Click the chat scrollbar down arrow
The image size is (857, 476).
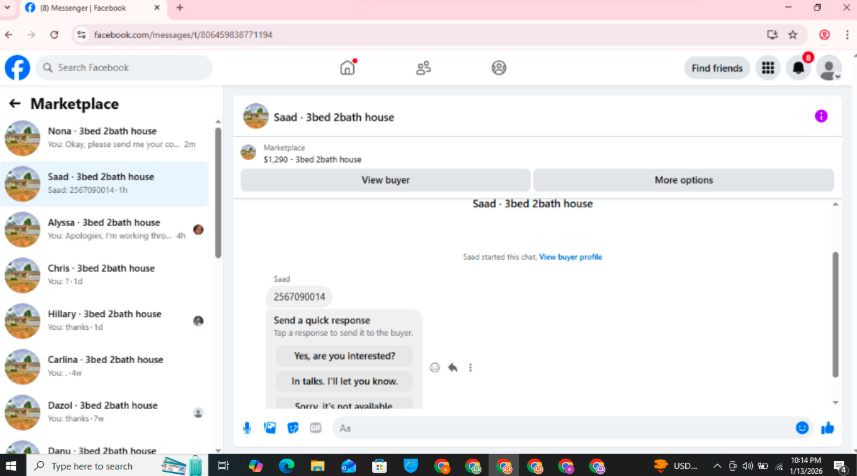[x=835, y=403]
